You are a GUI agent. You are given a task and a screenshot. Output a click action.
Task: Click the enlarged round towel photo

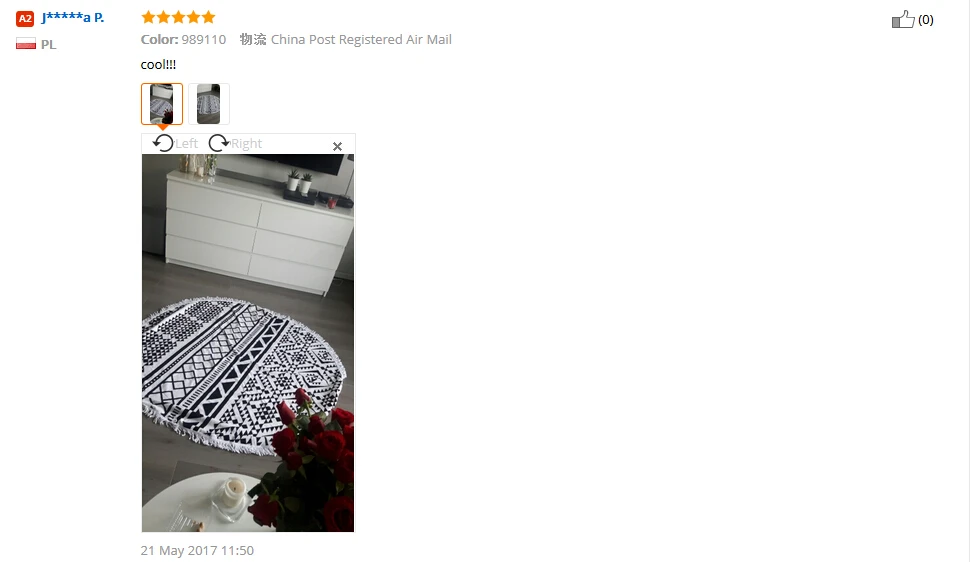click(248, 343)
